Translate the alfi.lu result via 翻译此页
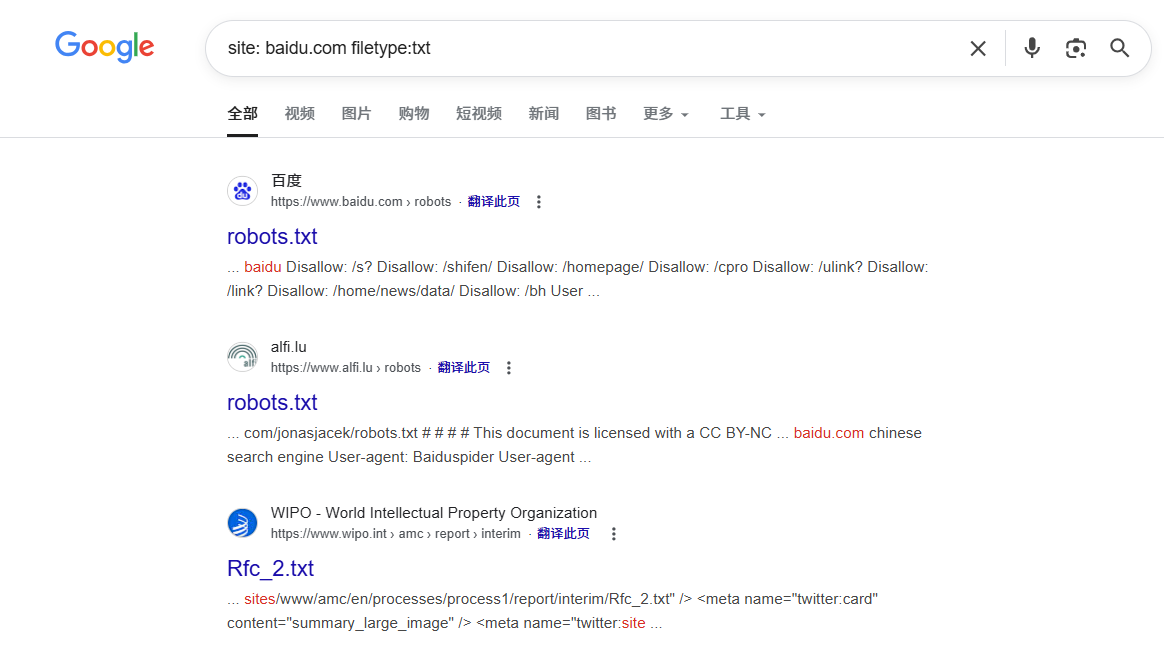 pyautogui.click(x=464, y=368)
